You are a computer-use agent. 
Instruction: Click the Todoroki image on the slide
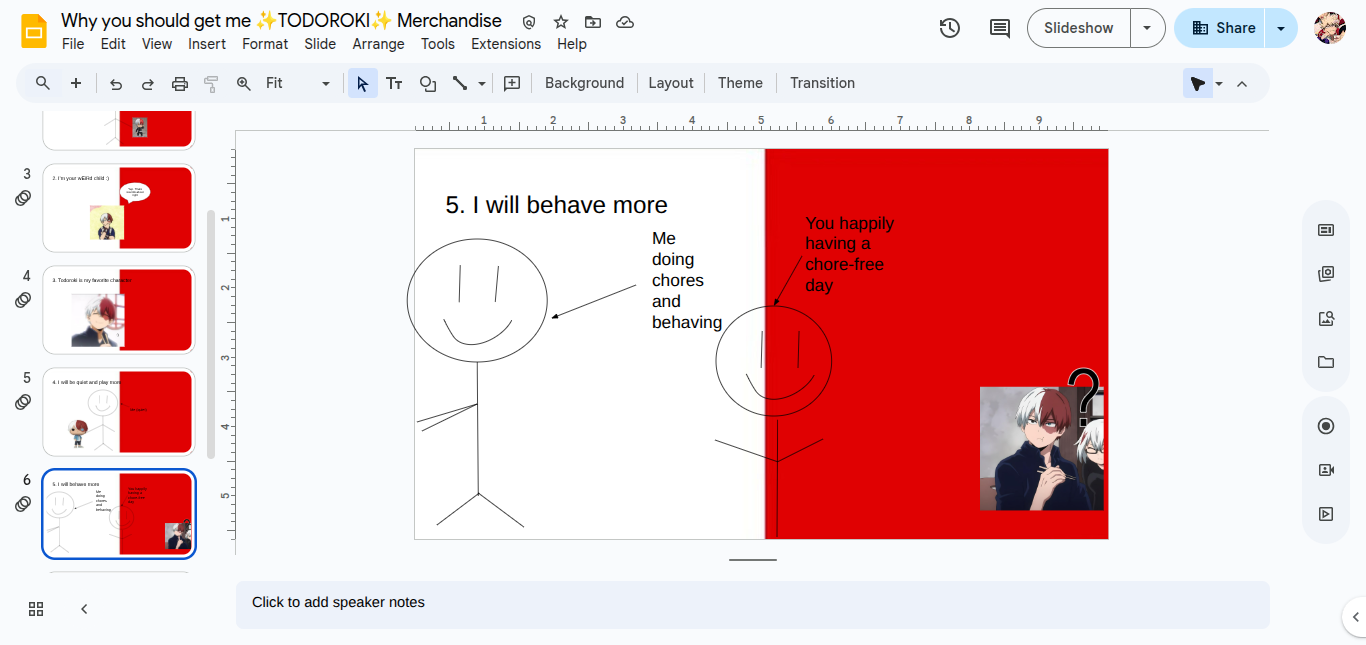click(x=1042, y=448)
